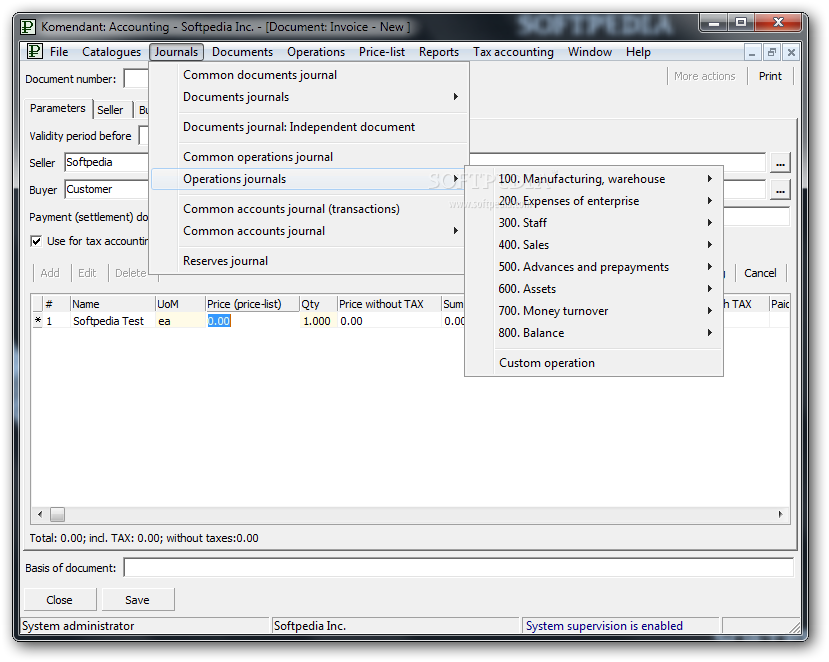829x662 pixels.
Task: Expand the Documents journals submenu
Action: tap(309, 97)
